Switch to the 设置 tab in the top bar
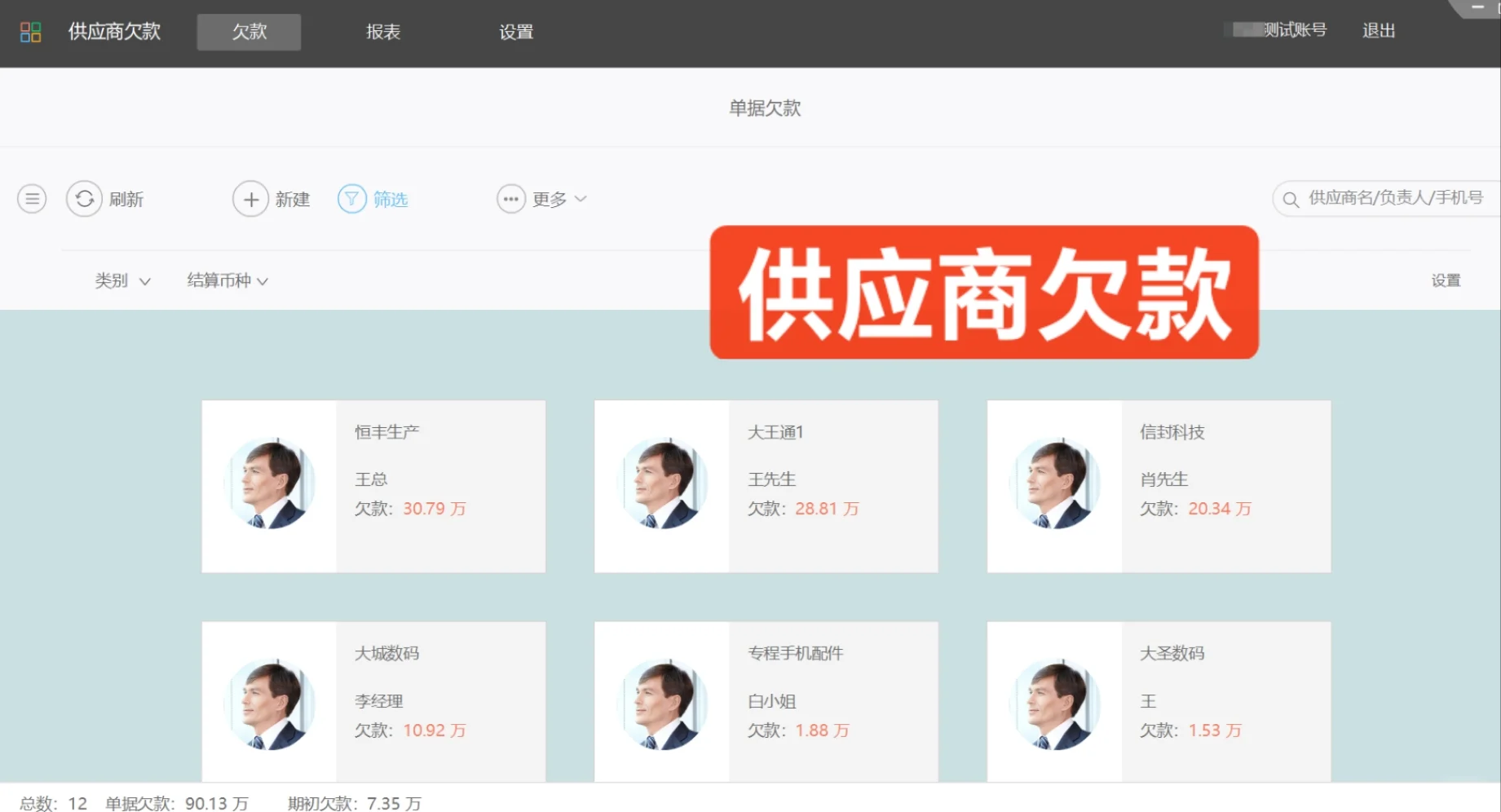This screenshot has width=1501, height=812. coord(515,32)
